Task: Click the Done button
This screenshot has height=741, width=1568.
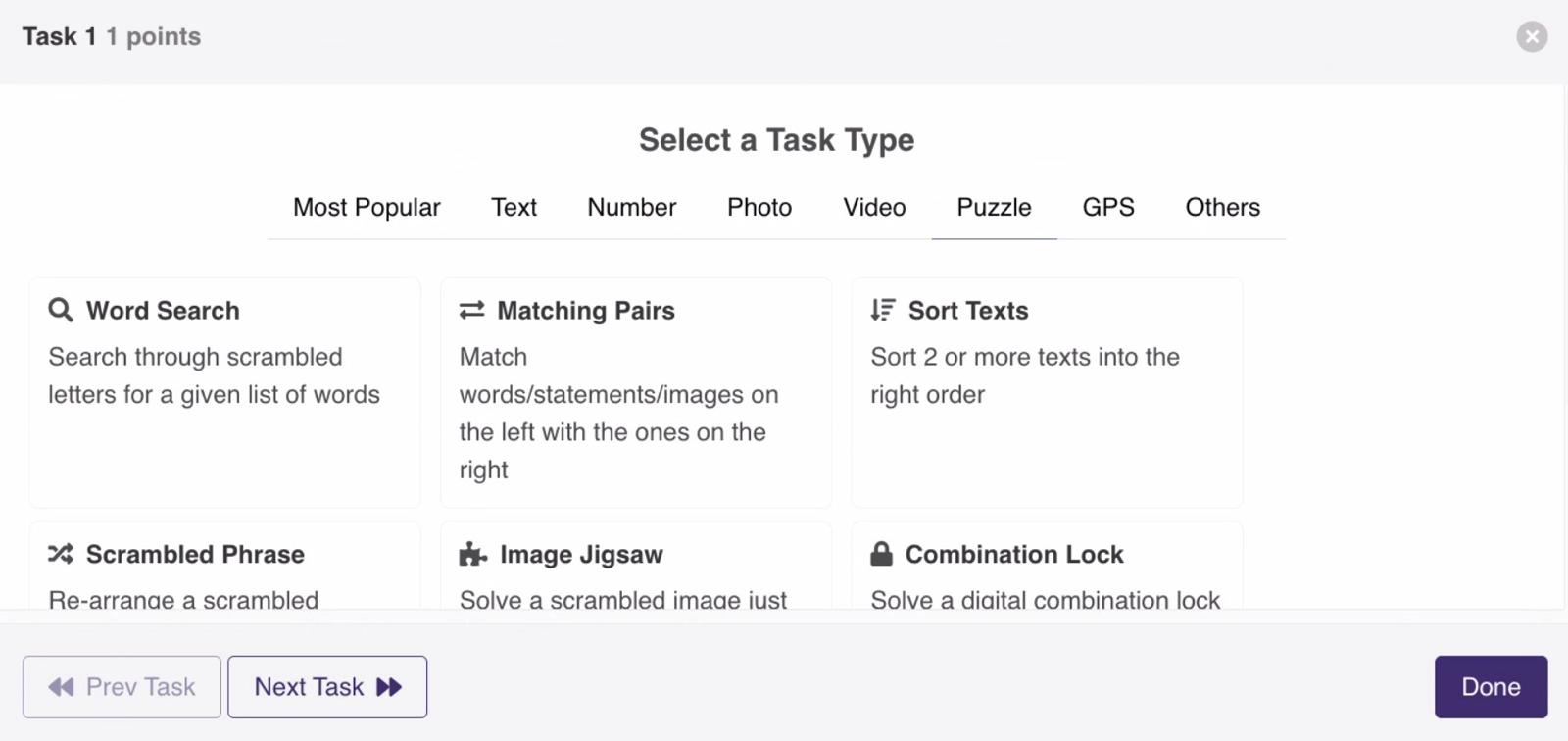Action: (x=1491, y=687)
